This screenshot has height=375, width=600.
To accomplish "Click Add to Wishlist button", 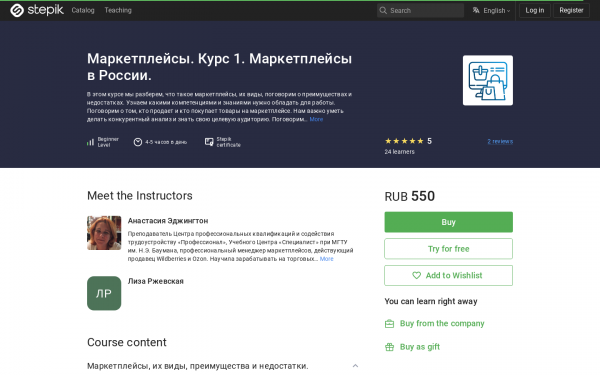I will click(x=448, y=276).
